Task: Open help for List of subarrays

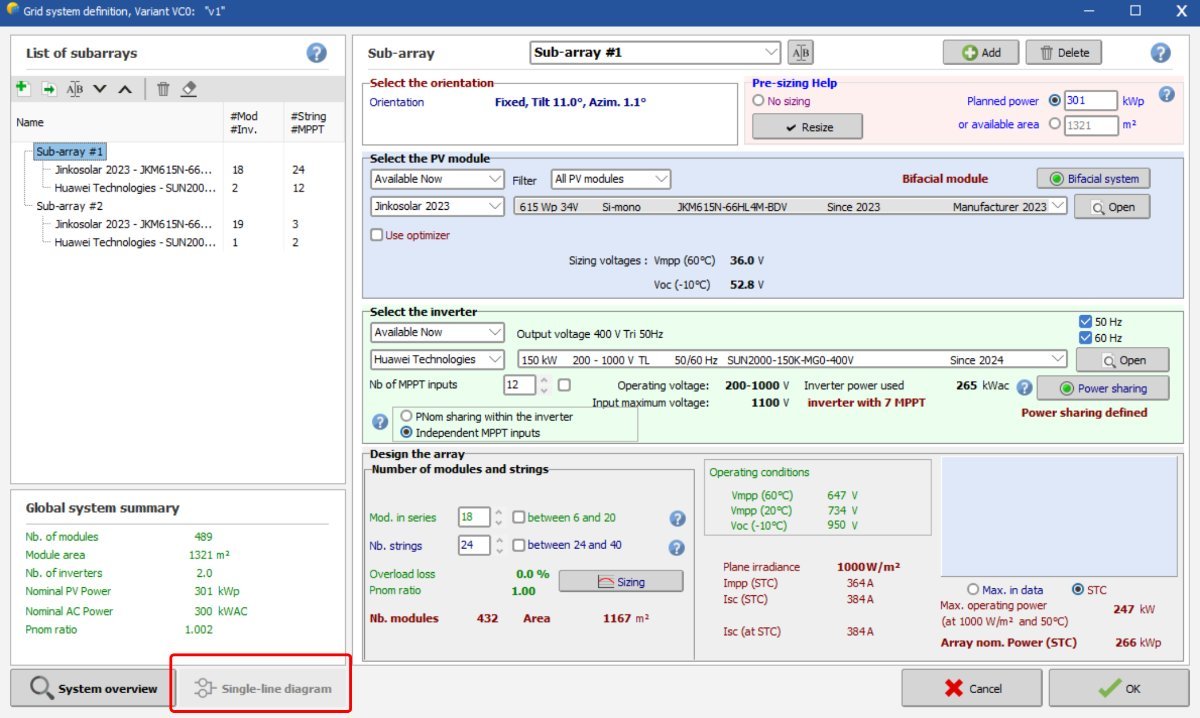Action: click(x=316, y=54)
